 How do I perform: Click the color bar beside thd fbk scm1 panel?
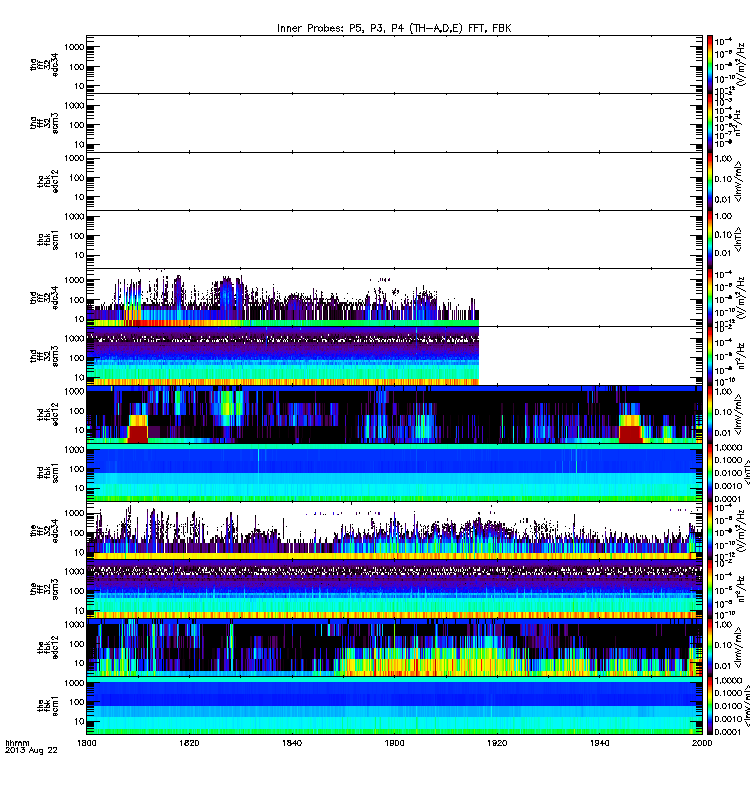point(710,472)
